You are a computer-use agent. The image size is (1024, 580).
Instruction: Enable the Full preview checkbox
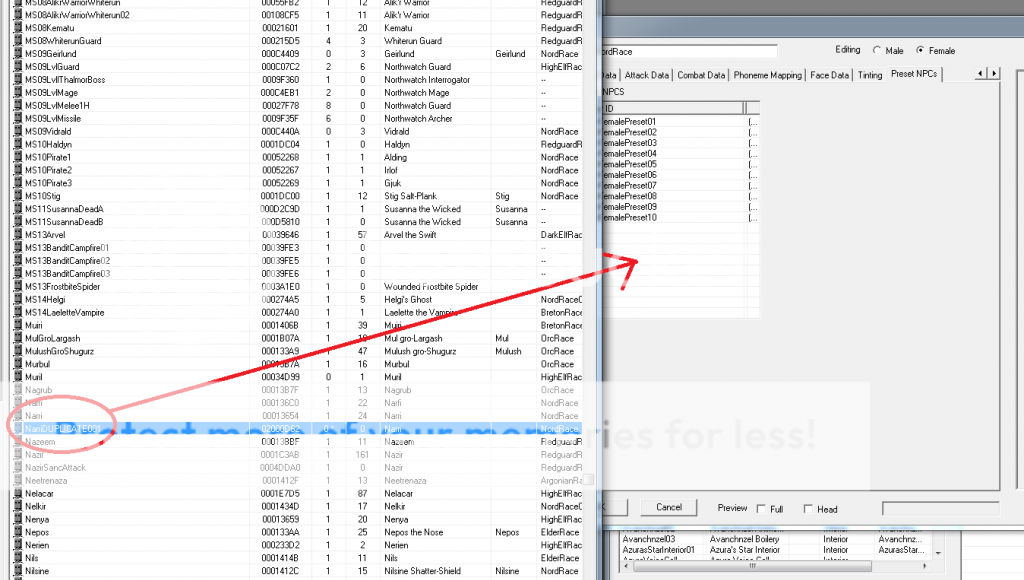pos(762,508)
